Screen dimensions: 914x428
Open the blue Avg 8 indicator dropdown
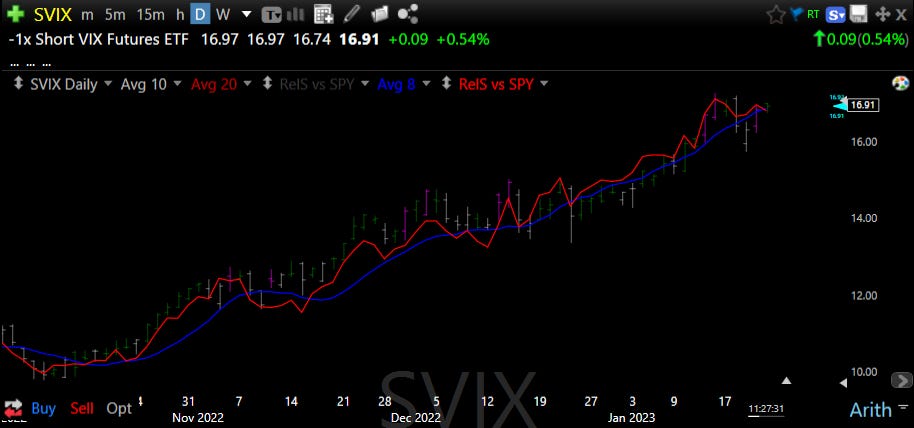tap(426, 85)
